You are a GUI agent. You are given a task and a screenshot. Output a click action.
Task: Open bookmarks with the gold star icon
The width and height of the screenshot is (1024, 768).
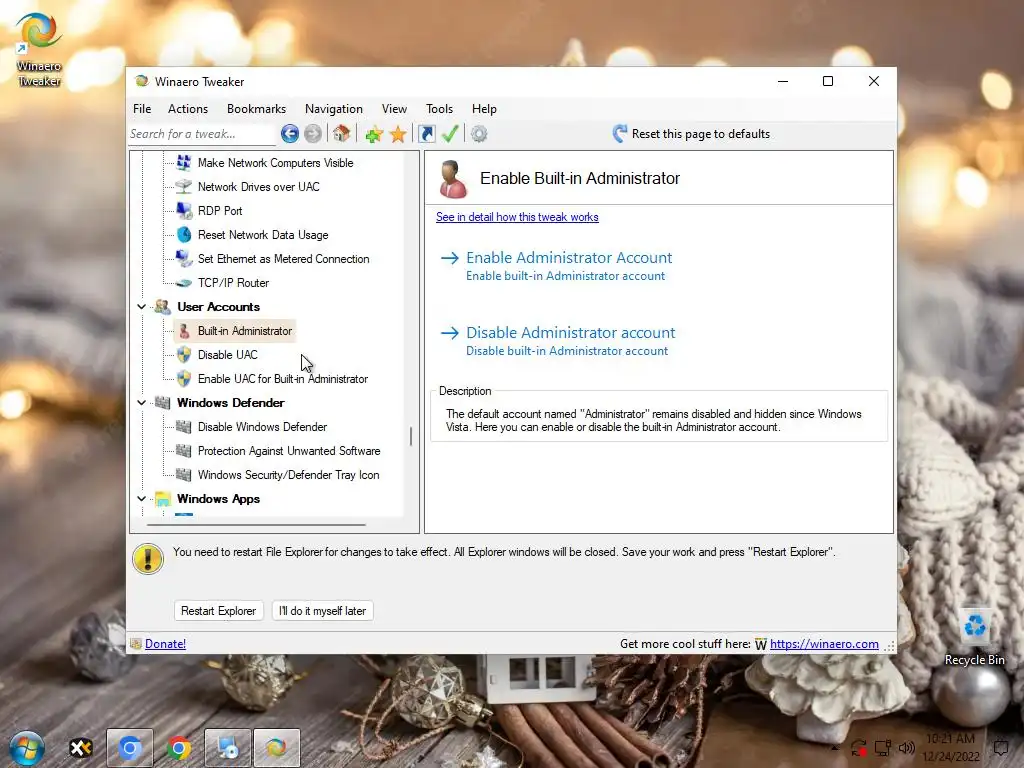[398, 134]
